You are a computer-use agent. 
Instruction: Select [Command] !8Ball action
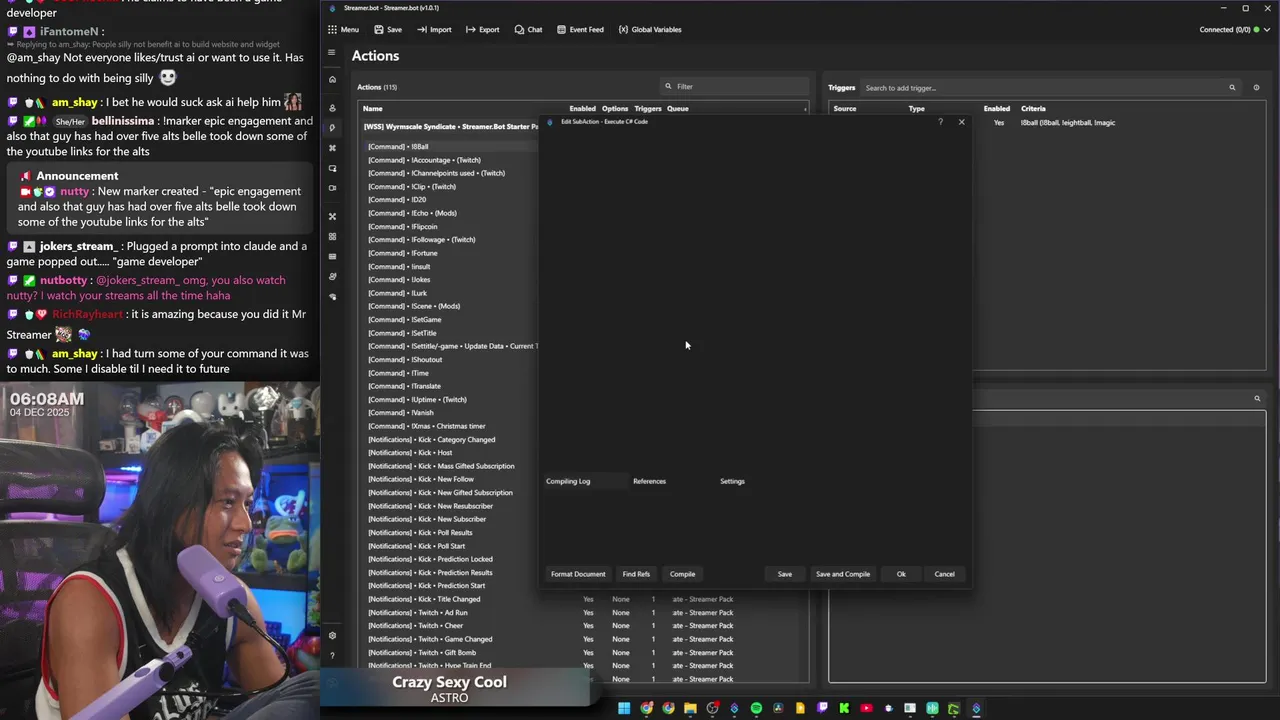point(398,147)
